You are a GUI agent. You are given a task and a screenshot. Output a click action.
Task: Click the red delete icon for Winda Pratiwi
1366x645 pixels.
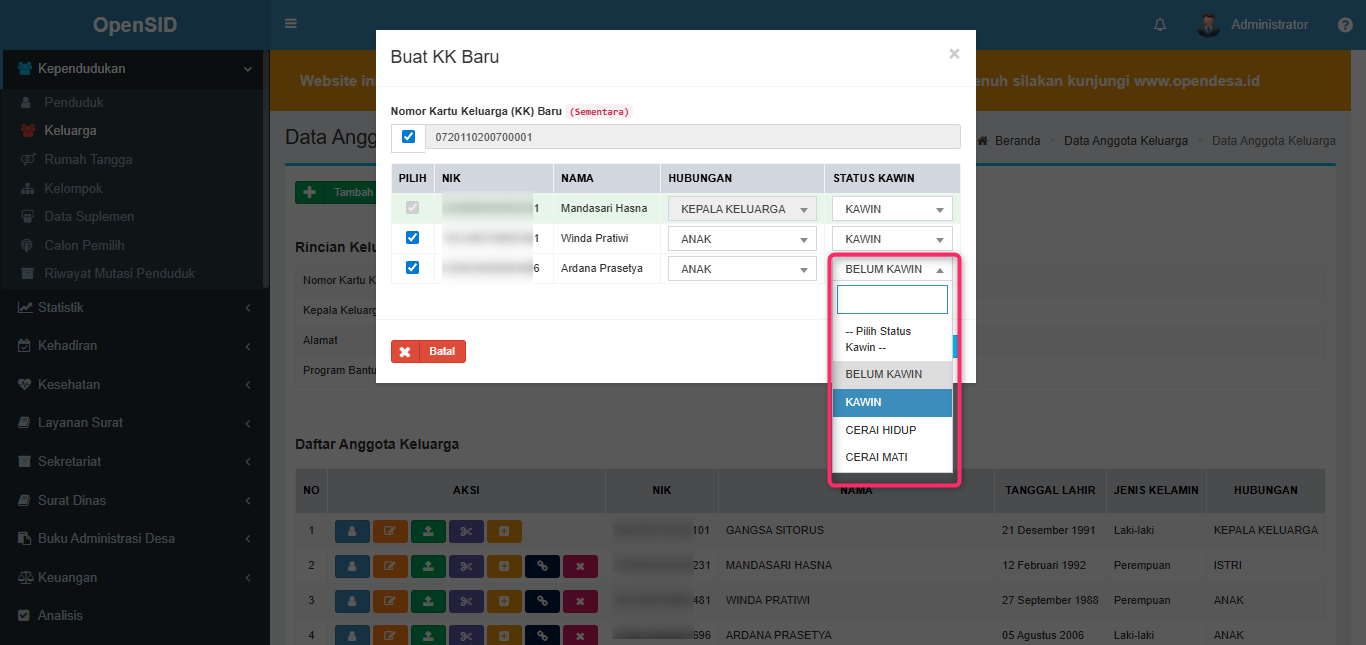point(580,602)
